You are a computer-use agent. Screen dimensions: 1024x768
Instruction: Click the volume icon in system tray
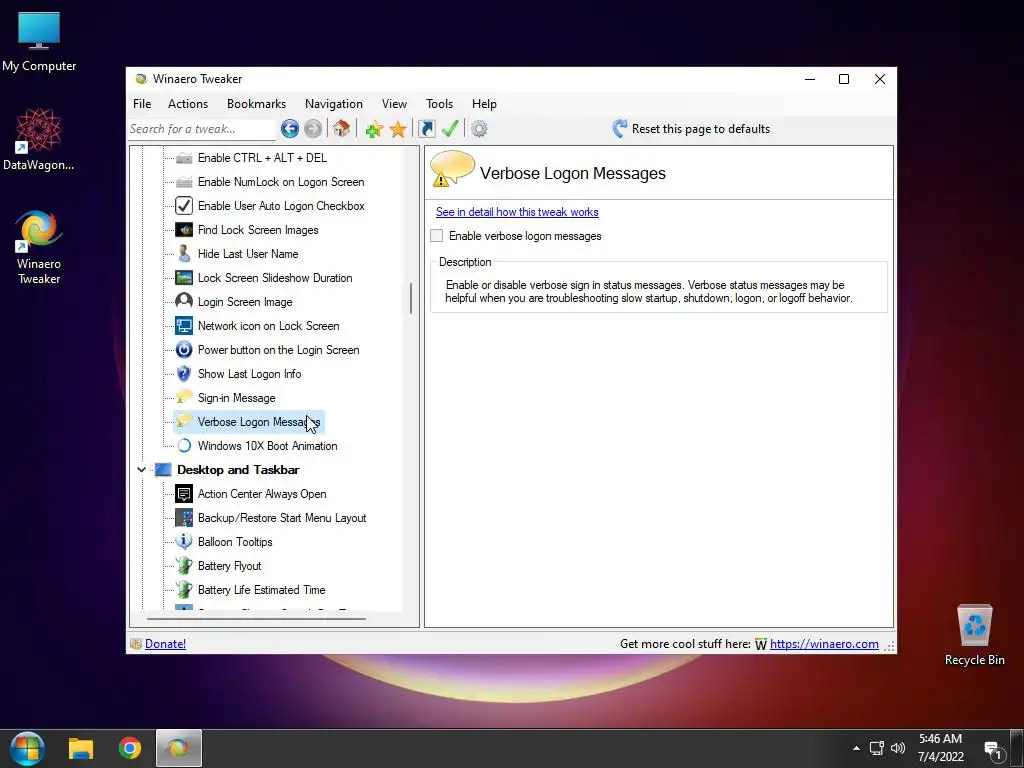(899, 748)
